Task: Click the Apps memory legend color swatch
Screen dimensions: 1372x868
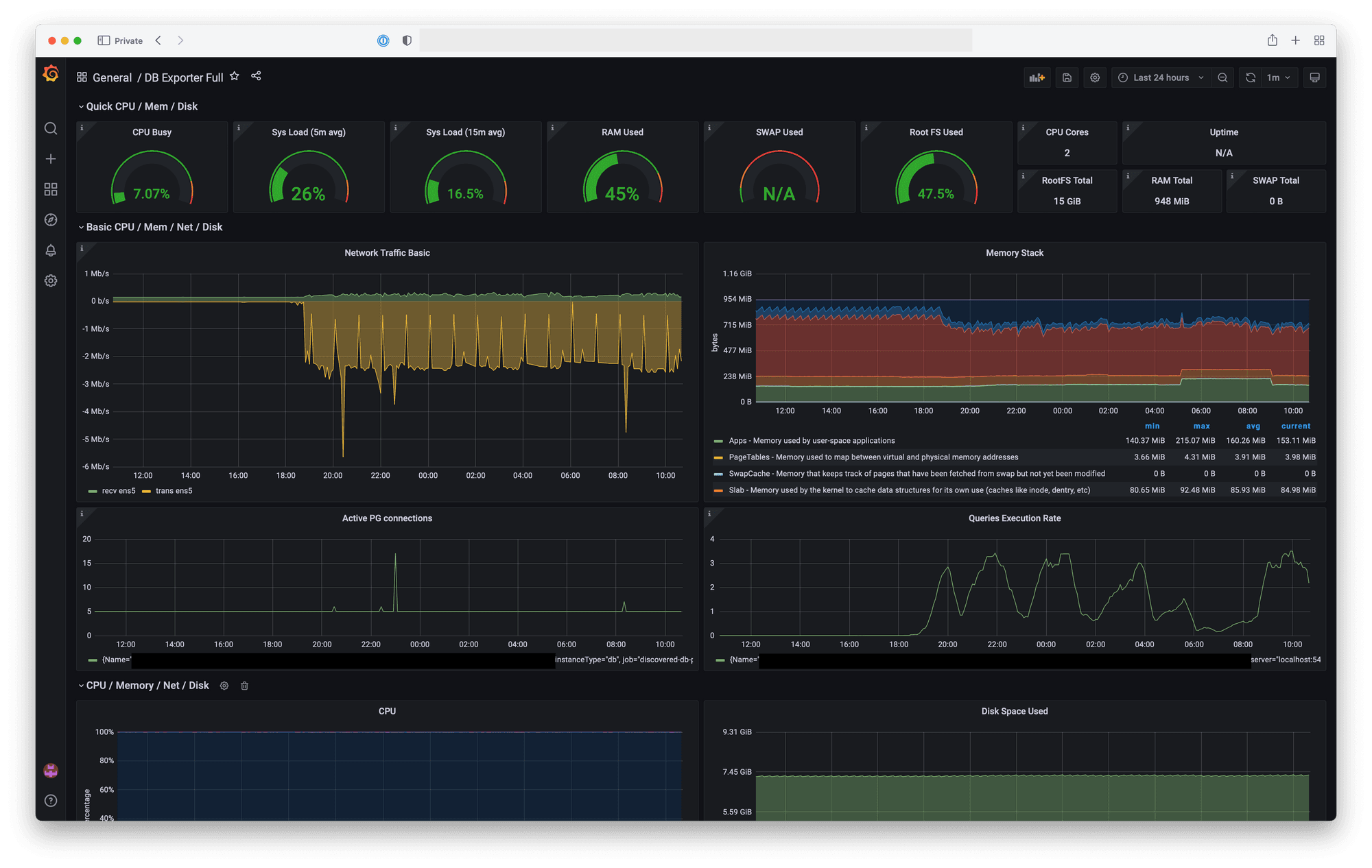Action: (718, 441)
